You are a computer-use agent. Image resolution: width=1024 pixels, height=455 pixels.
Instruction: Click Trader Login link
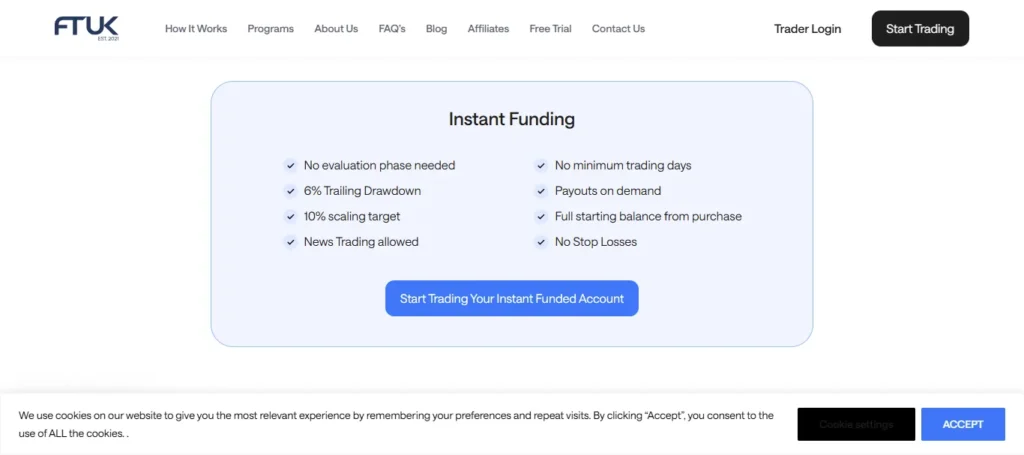807,29
